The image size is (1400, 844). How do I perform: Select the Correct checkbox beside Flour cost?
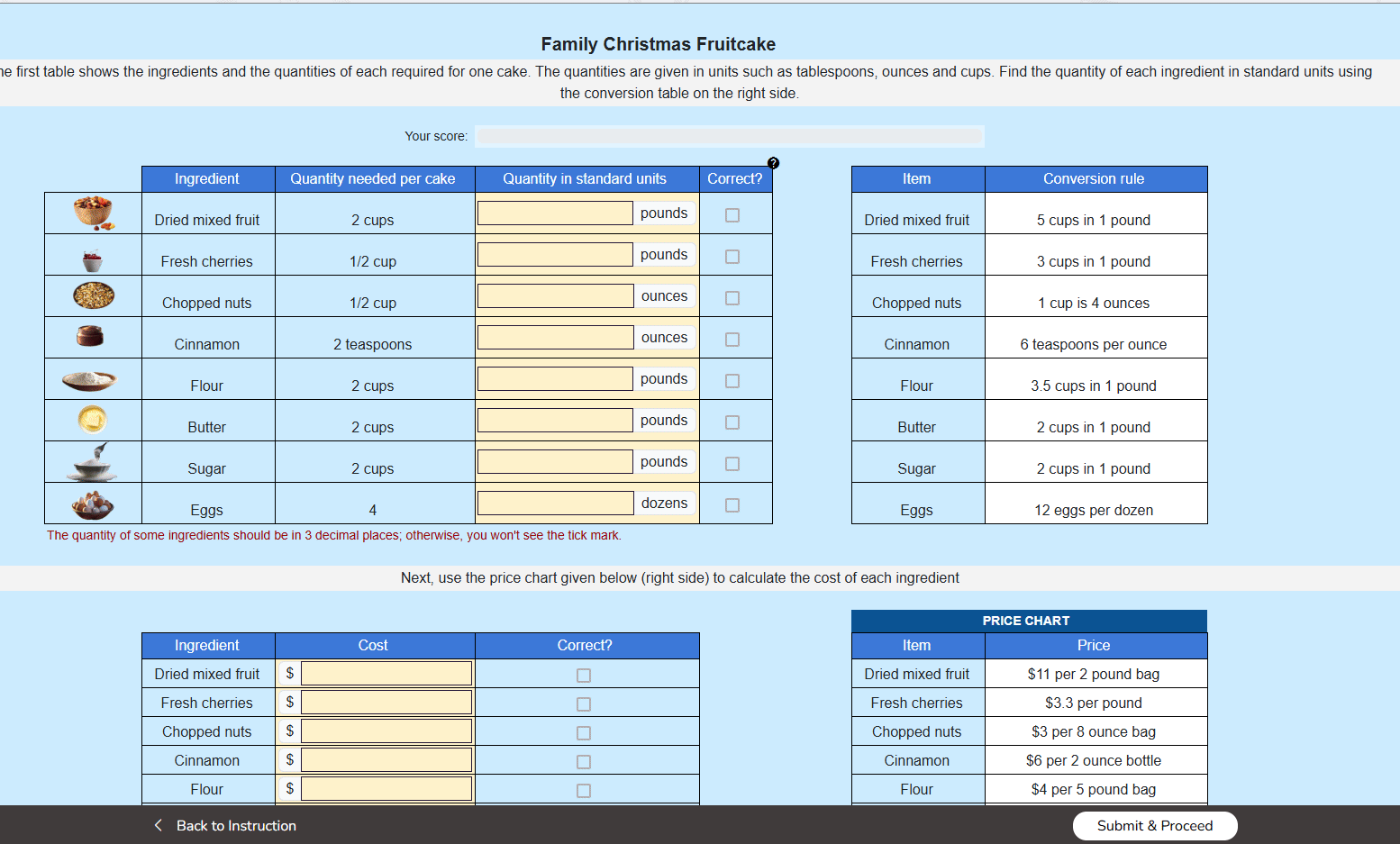click(x=584, y=789)
